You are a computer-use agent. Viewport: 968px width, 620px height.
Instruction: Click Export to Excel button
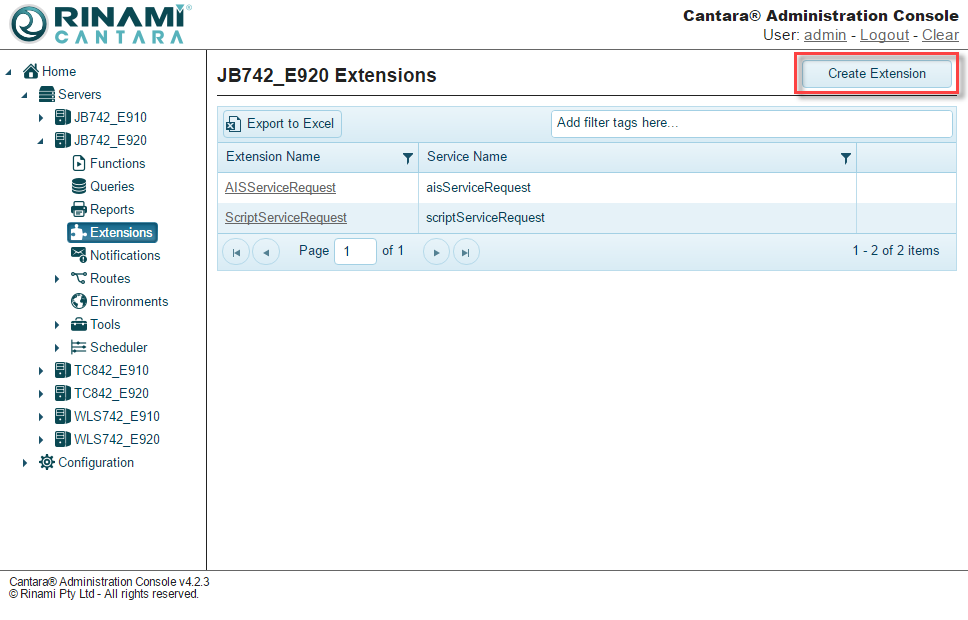[281, 124]
